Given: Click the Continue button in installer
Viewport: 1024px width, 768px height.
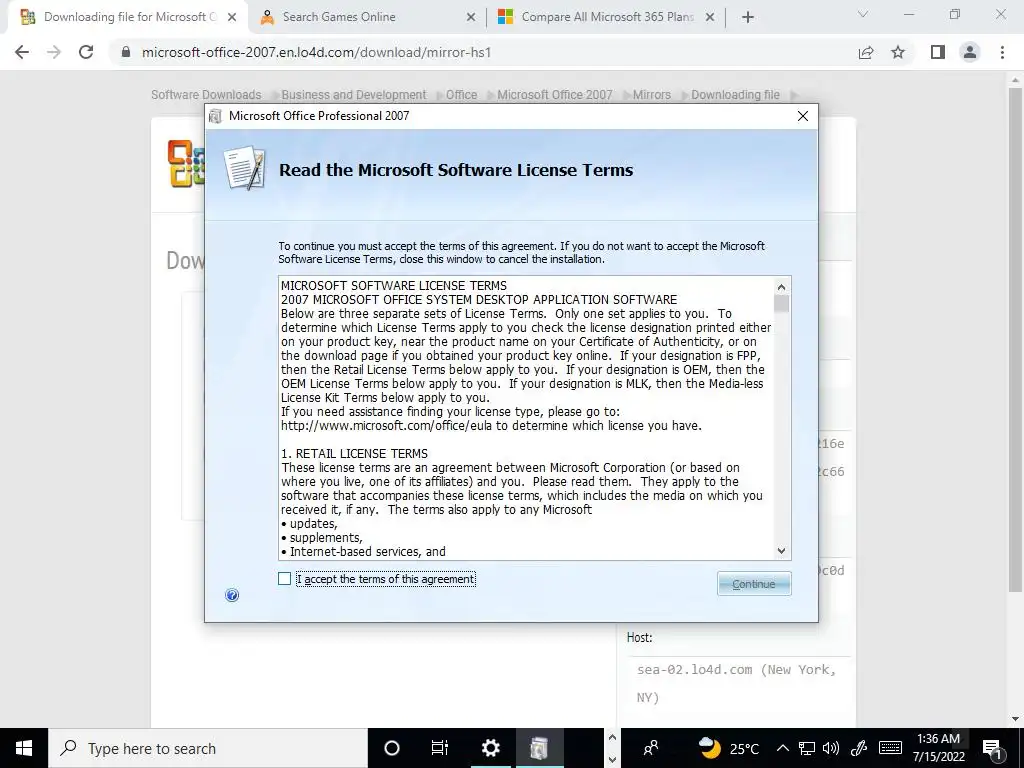Looking at the screenshot, I should (754, 584).
